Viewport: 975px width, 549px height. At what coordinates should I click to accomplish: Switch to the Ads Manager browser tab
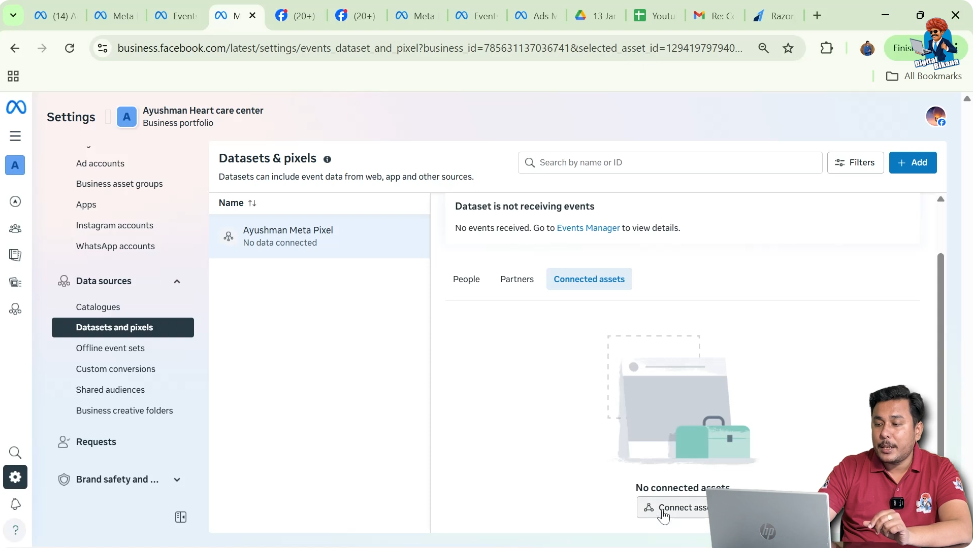(x=536, y=16)
